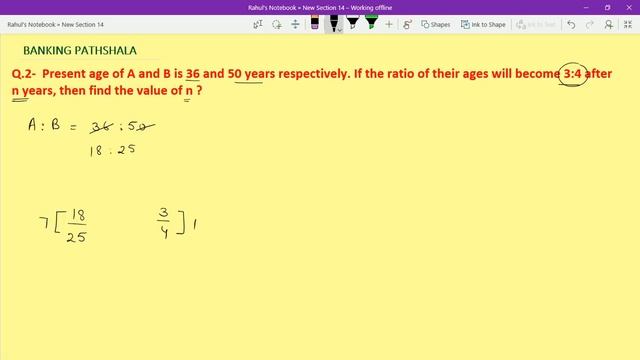Click the question text starting 'Q.2- Present age'
Screen dimensions: 640x360
pyautogui.click(x=312, y=82)
